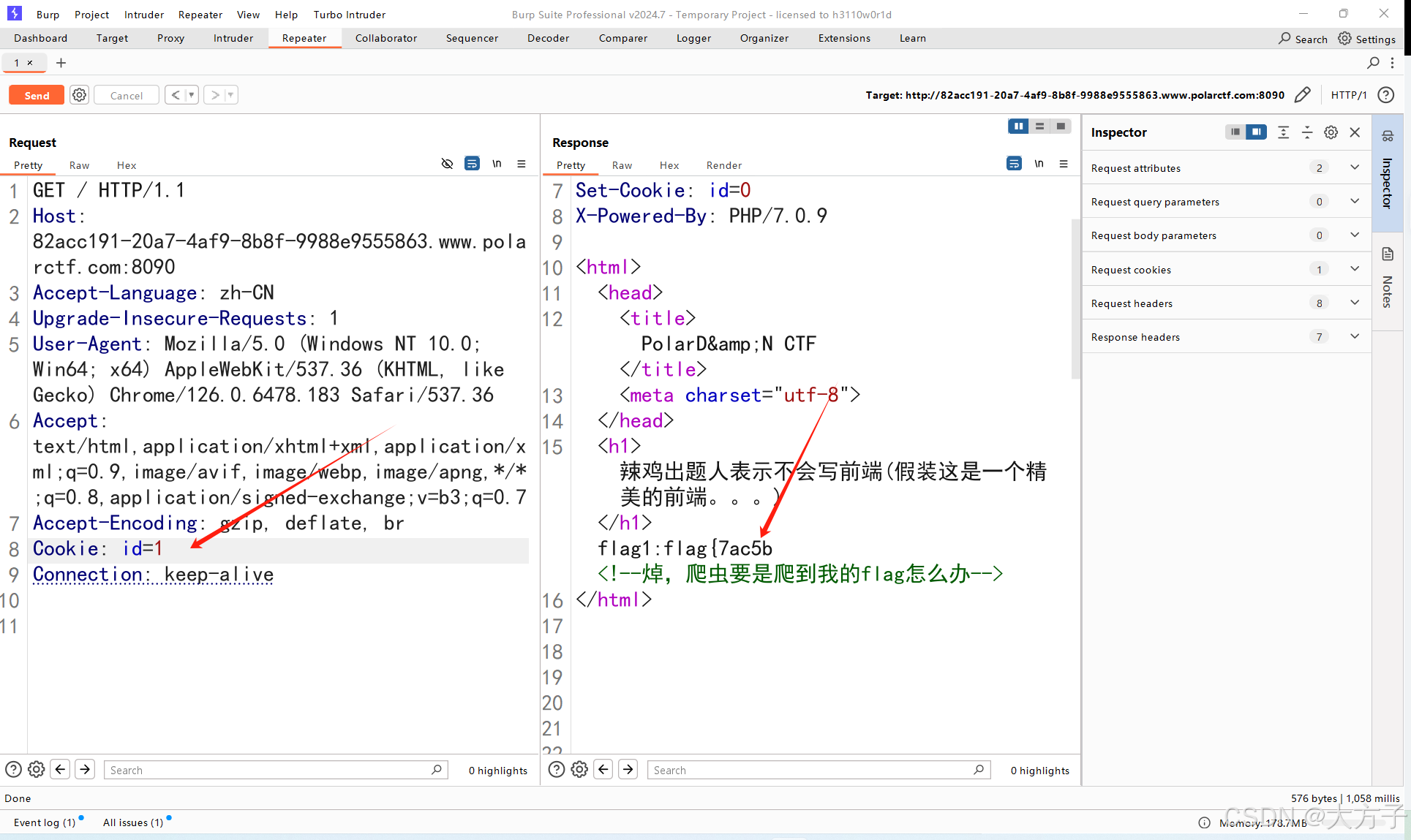The image size is (1411, 840).
Task: Add a new Repeater tab
Action: [61, 63]
